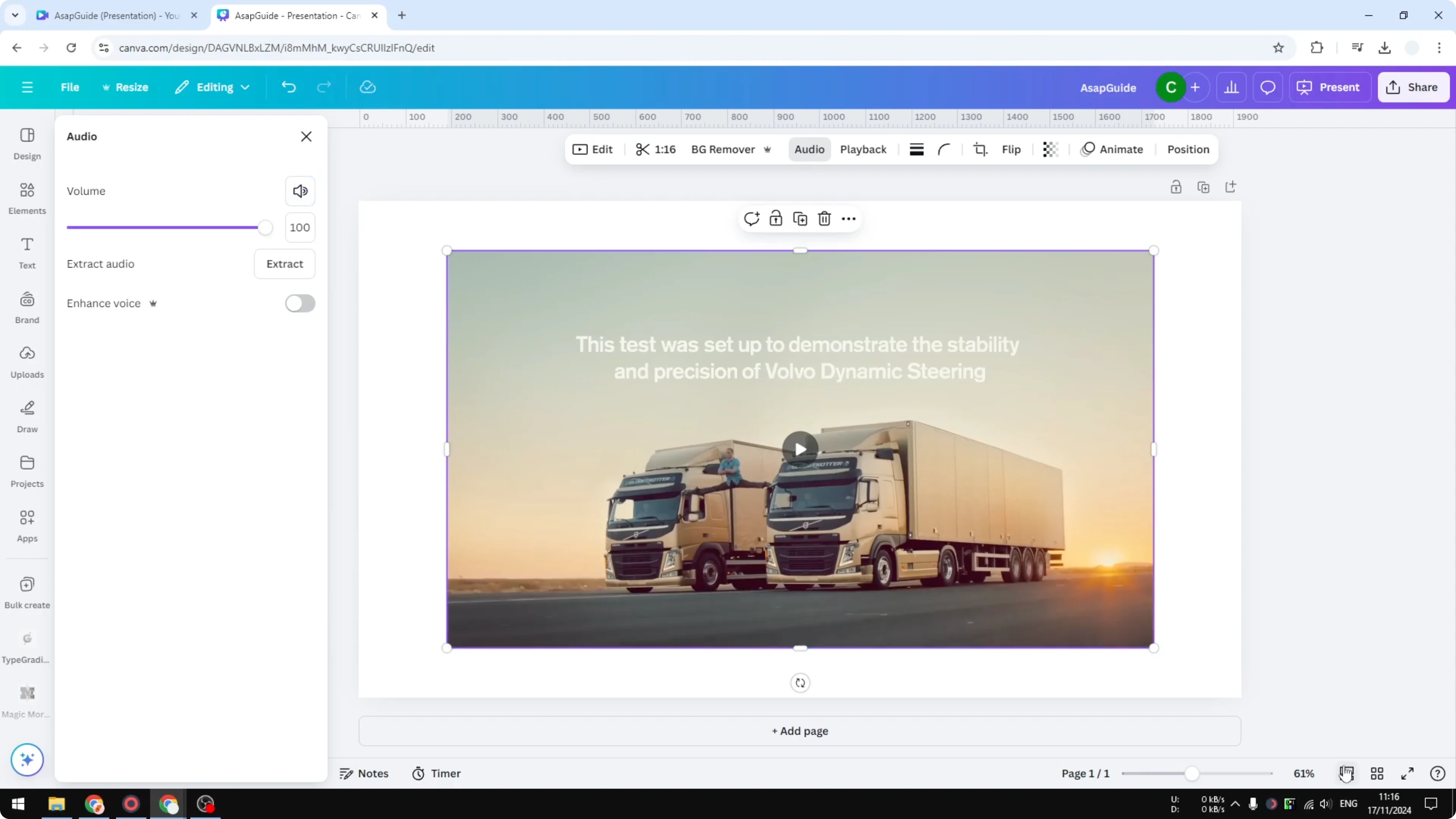Enable the Enhance voice toggle
This screenshot has width=1456, height=819.
click(300, 303)
